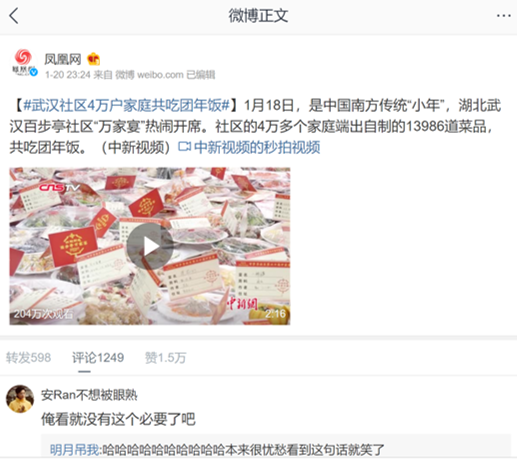The height and width of the screenshot is (460, 517).
Task: Open replier 明月吊我's profile link
Action: pos(74,450)
